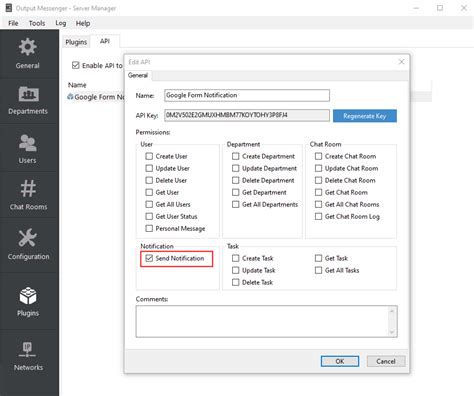The image size is (474, 396).
Task: Click inside the Comments text box
Action: pos(262,321)
